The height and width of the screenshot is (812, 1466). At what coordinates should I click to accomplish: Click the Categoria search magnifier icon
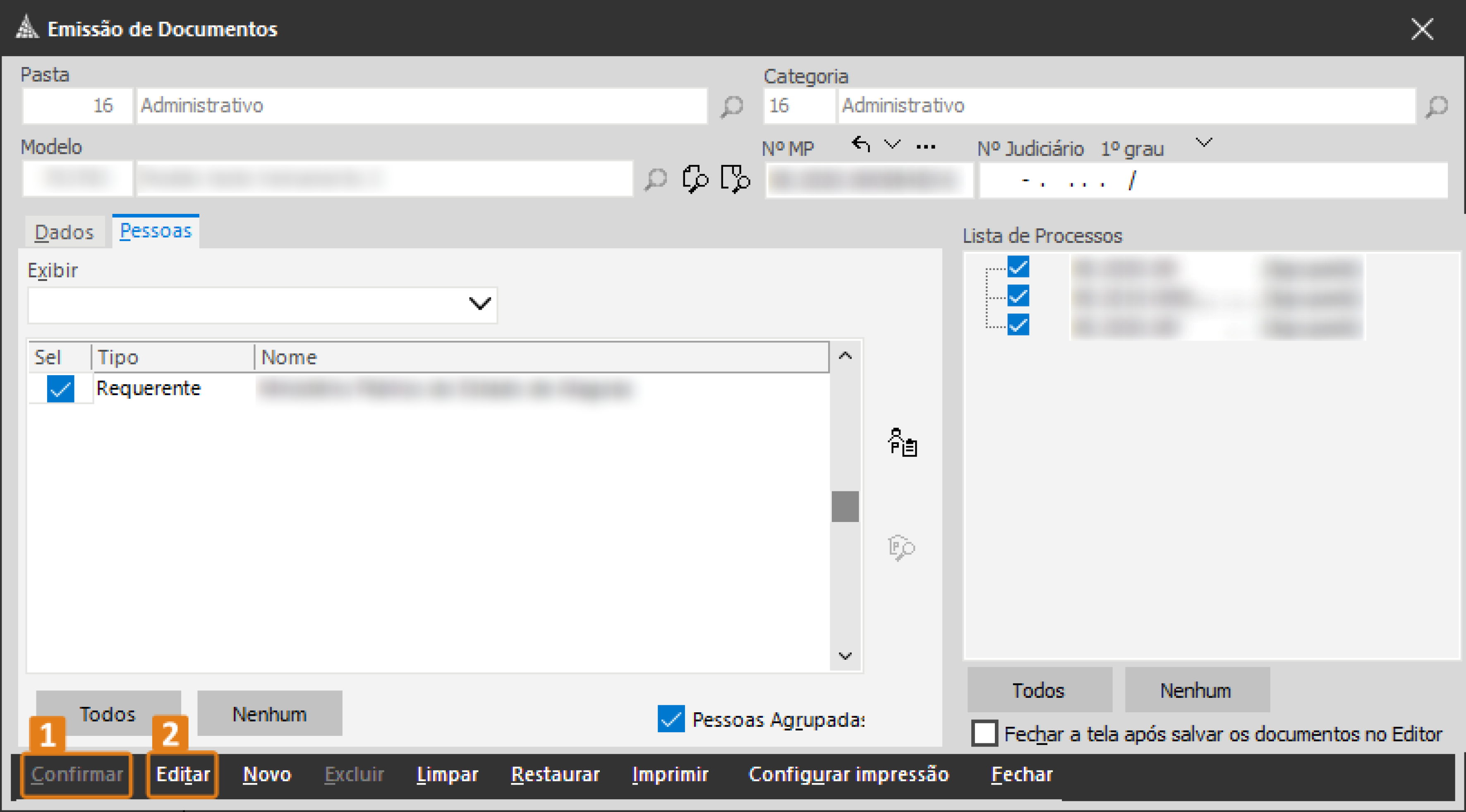pyautogui.click(x=1436, y=106)
